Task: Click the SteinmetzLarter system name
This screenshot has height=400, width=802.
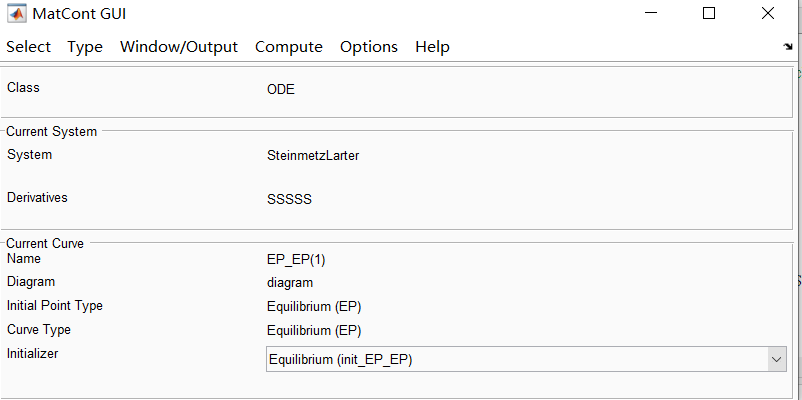Action: tap(312, 156)
